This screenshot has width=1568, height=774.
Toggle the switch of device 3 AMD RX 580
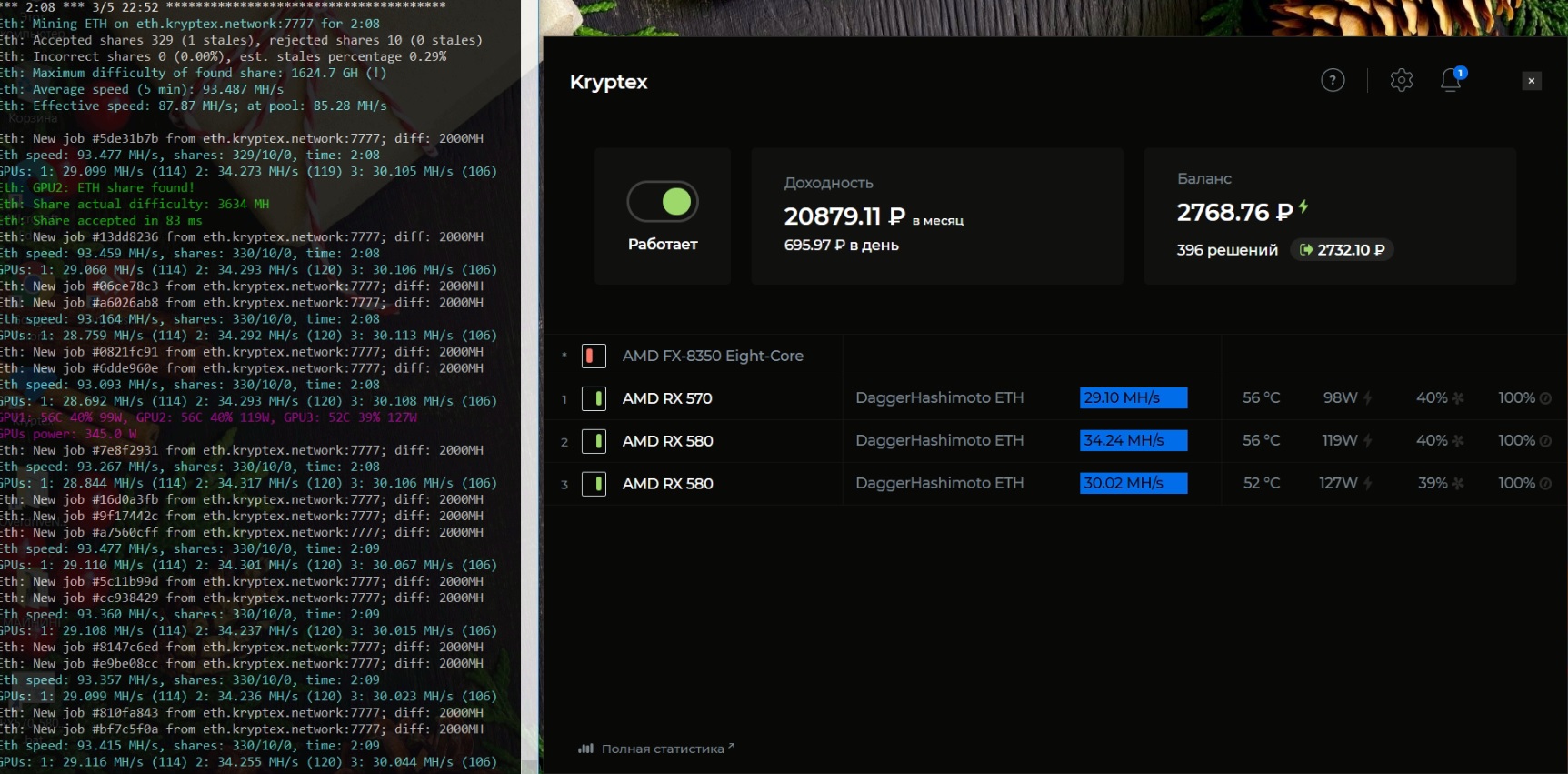[x=594, y=484]
